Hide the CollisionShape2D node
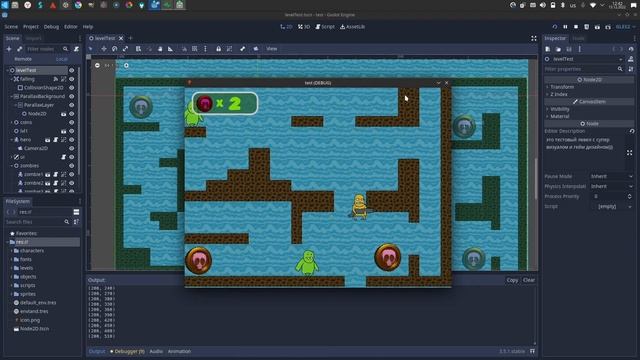The image size is (640, 360). [x=72, y=88]
